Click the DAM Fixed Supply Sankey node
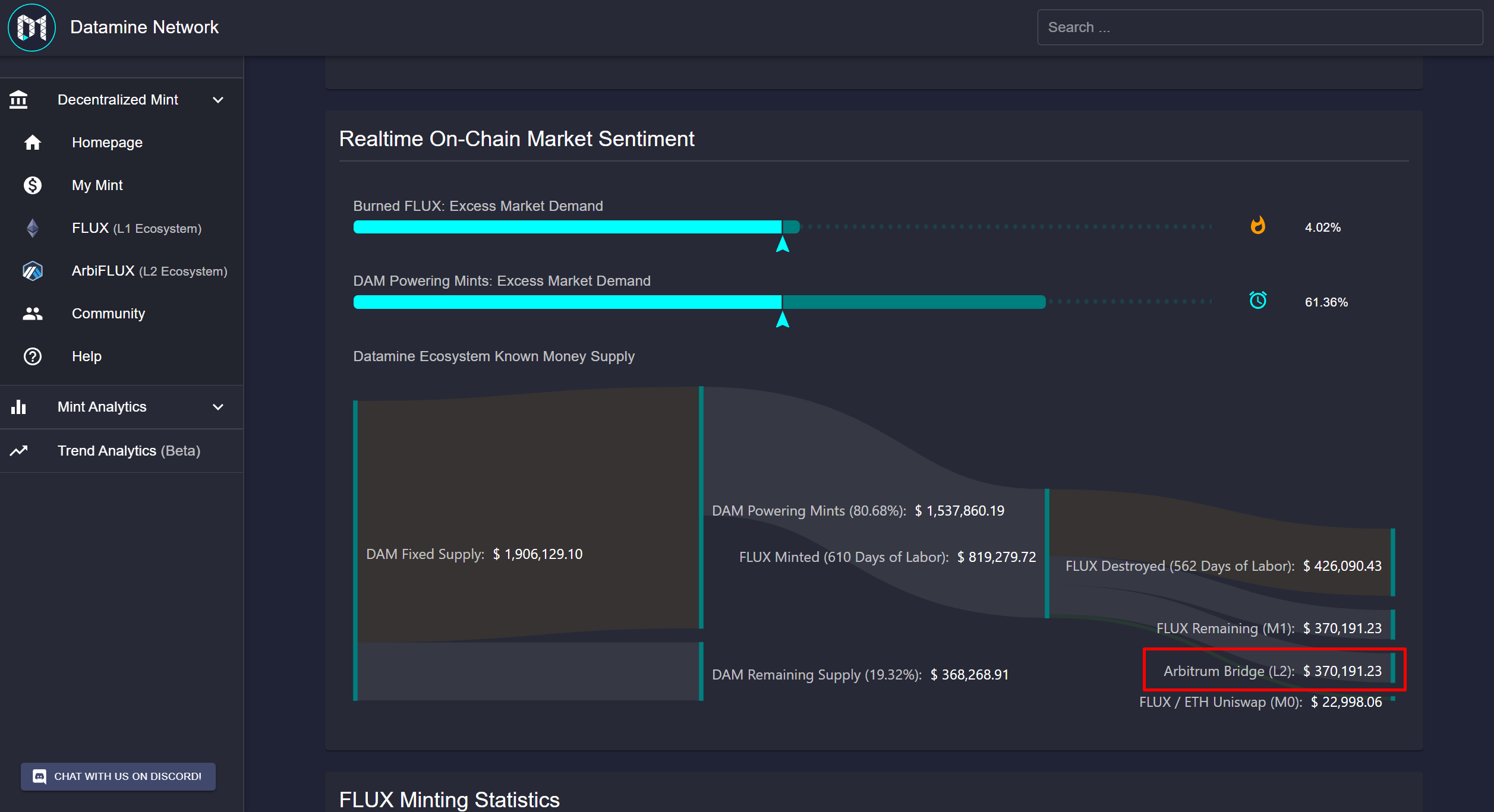Viewport: 1494px width, 812px height. click(355, 551)
